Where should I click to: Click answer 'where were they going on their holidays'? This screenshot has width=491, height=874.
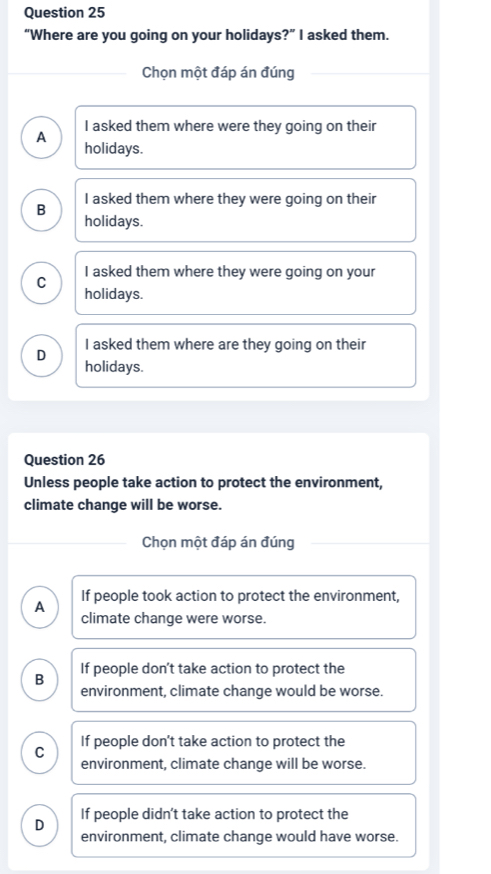245,137
